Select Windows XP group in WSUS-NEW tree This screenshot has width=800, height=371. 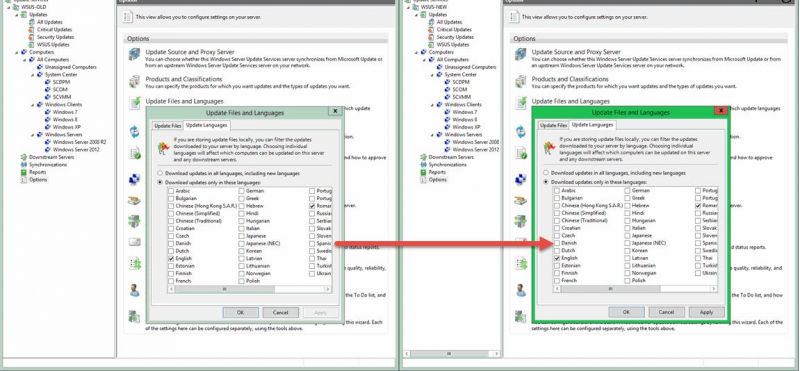[466, 127]
